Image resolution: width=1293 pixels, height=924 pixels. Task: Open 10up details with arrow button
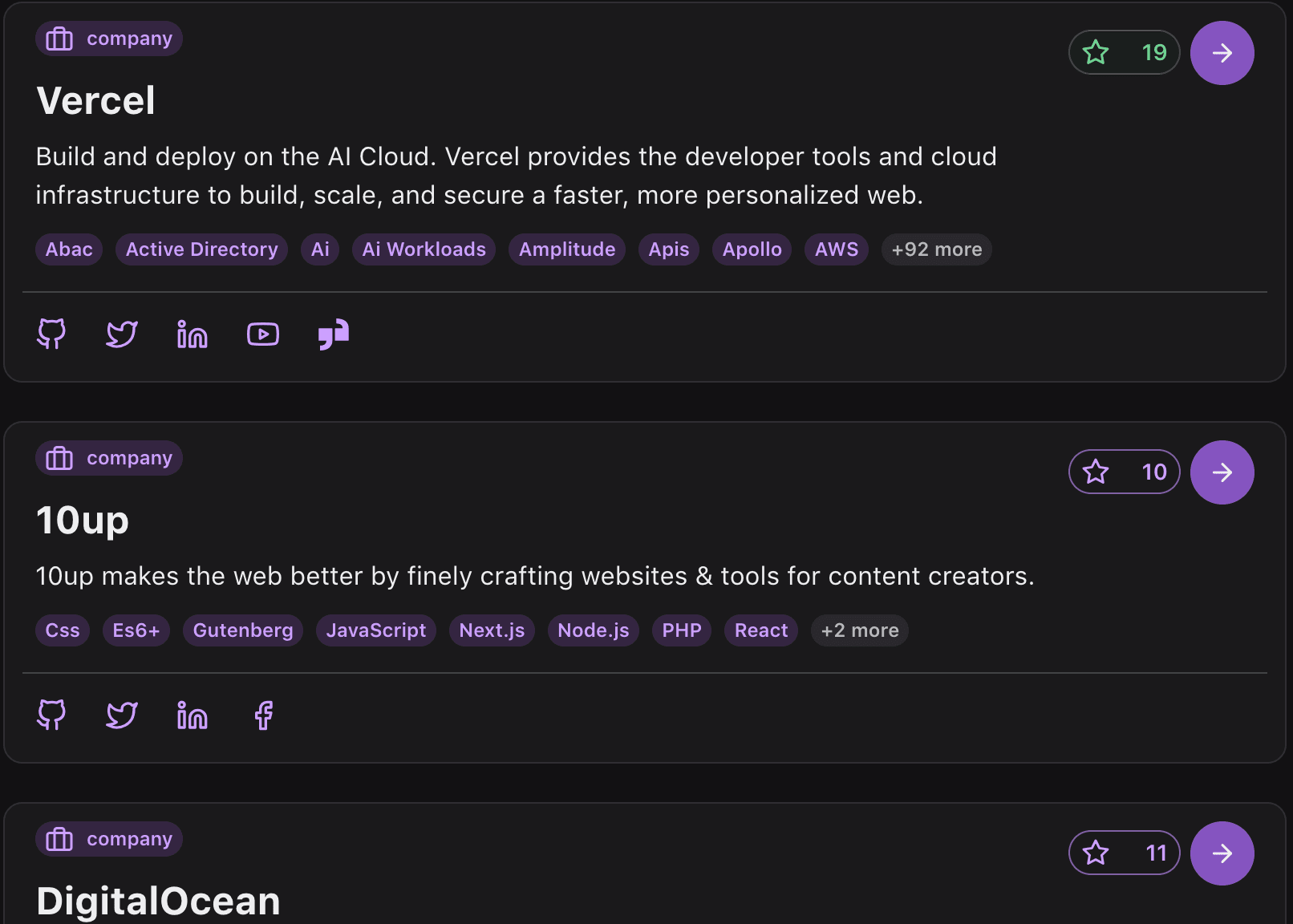(1222, 472)
